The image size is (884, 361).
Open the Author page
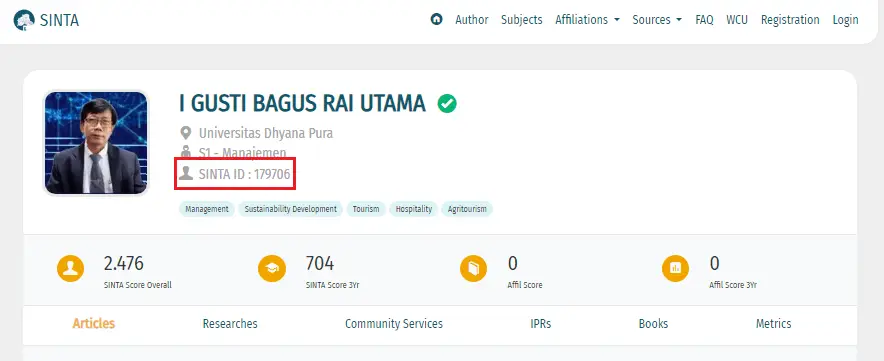click(472, 20)
